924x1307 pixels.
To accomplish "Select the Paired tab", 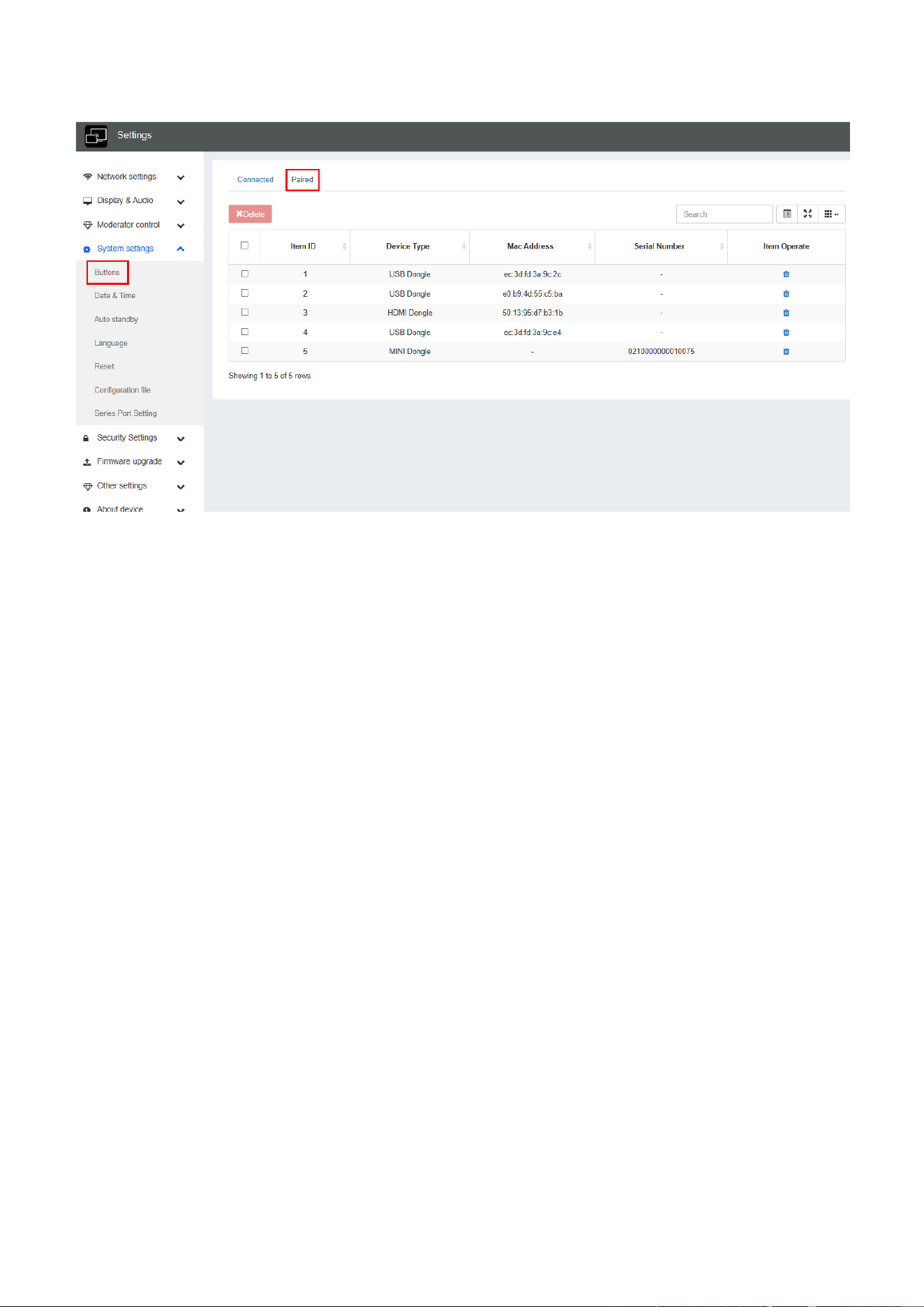I will pos(302,179).
